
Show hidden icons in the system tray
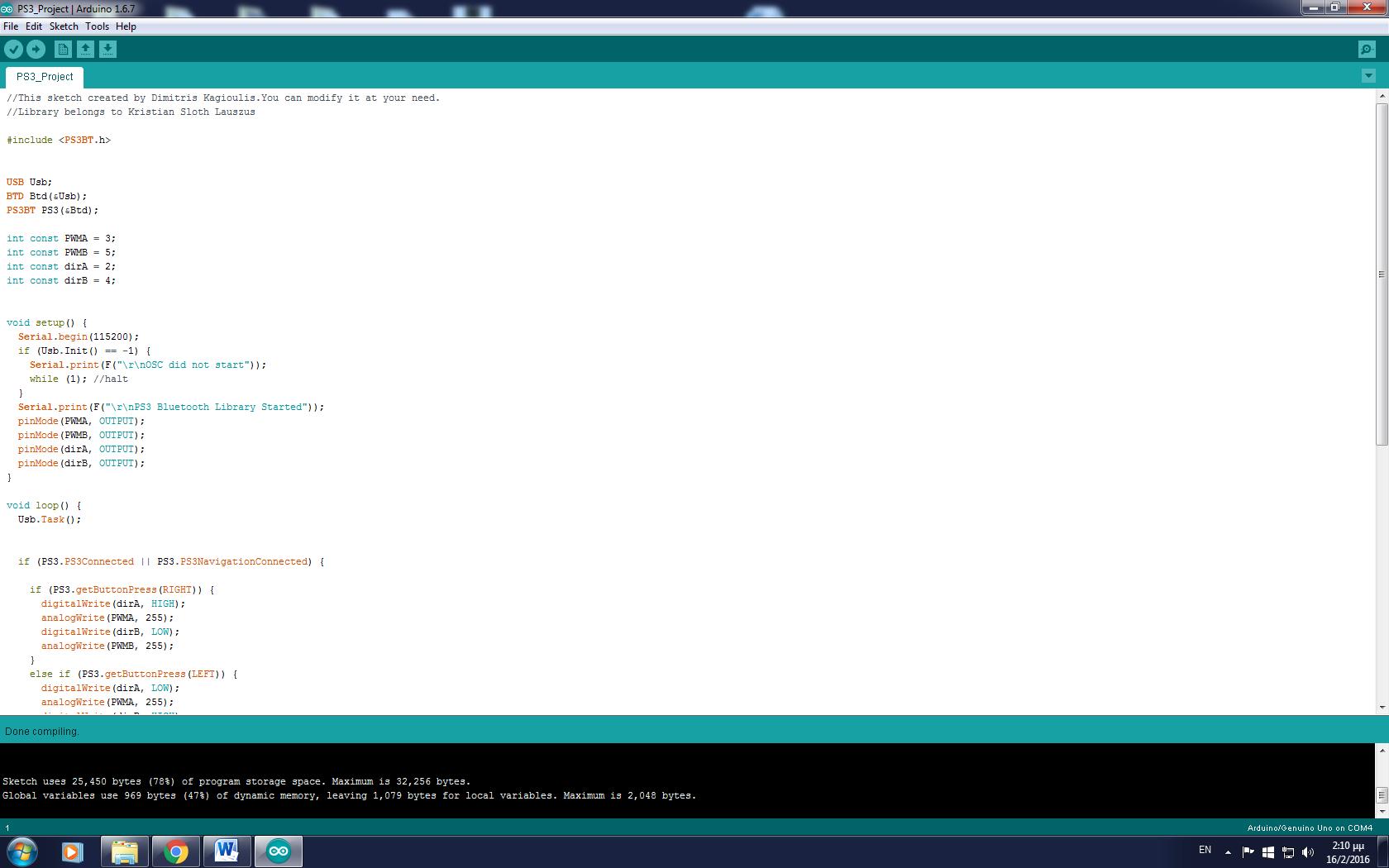(1227, 851)
